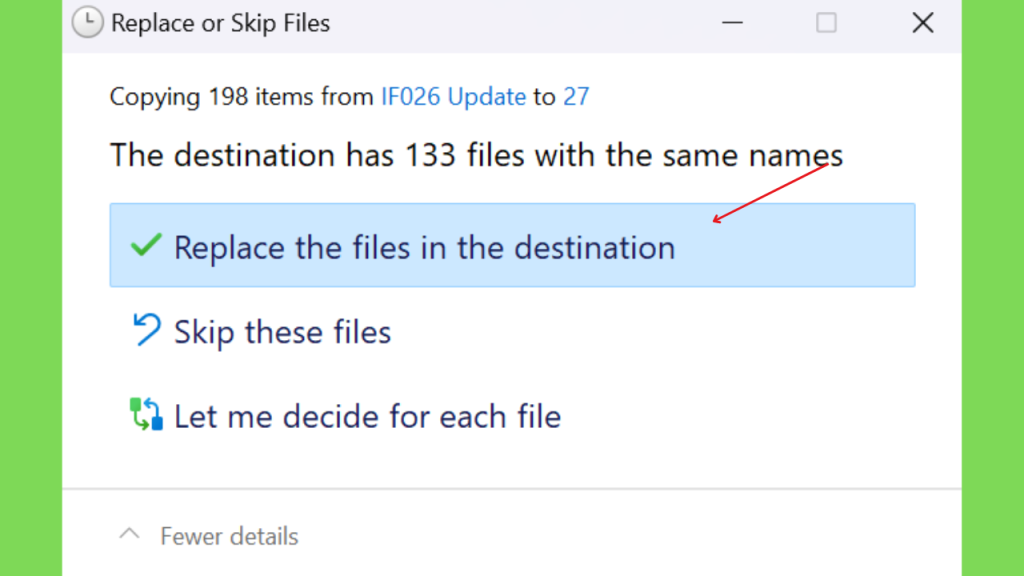The height and width of the screenshot is (576, 1024).
Task: Click the red annotation arrow
Action: [771, 193]
